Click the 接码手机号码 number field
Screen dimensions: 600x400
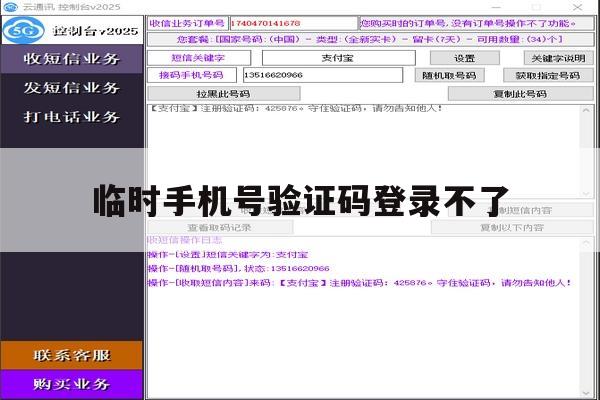pyautogui.click(x=323, y=75)
